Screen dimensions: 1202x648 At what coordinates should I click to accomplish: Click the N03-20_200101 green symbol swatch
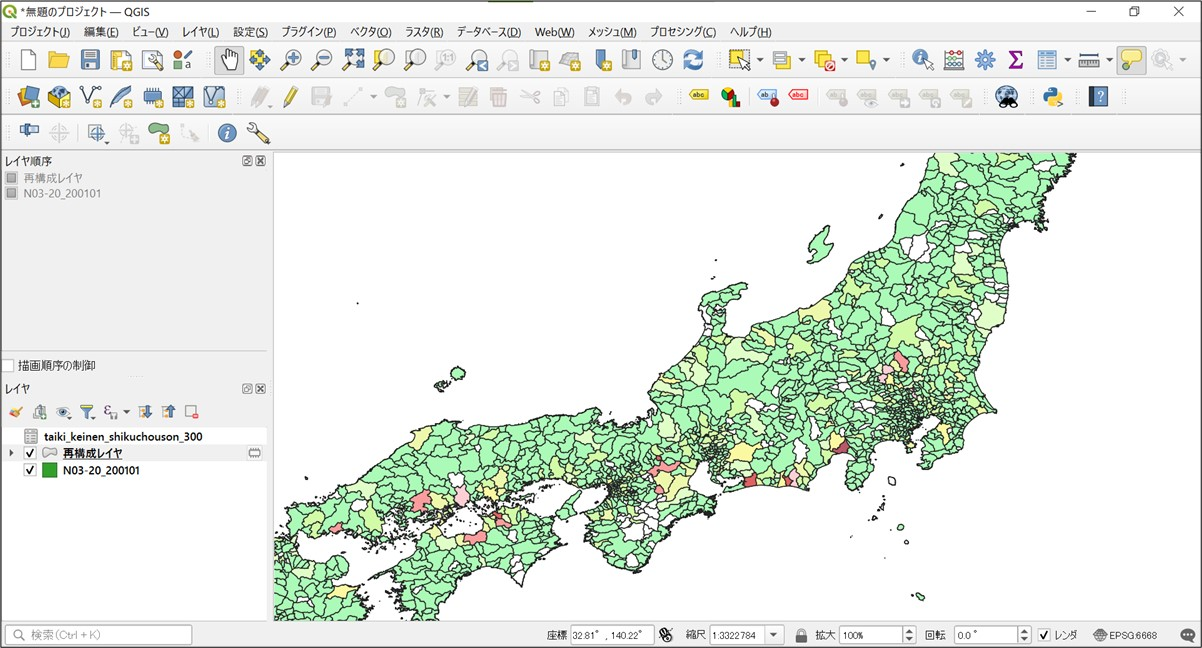49,470
